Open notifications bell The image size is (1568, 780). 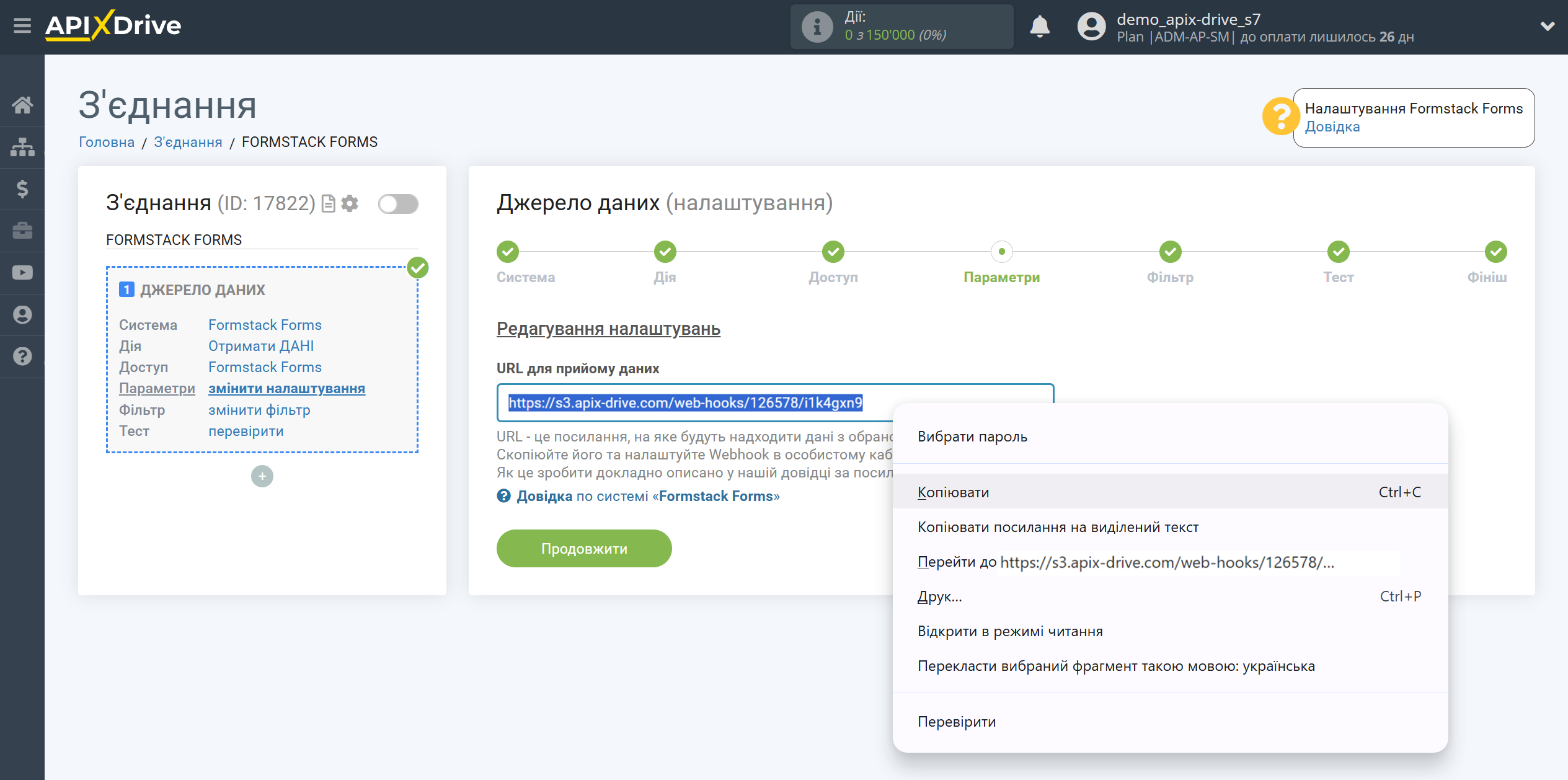1040,27
